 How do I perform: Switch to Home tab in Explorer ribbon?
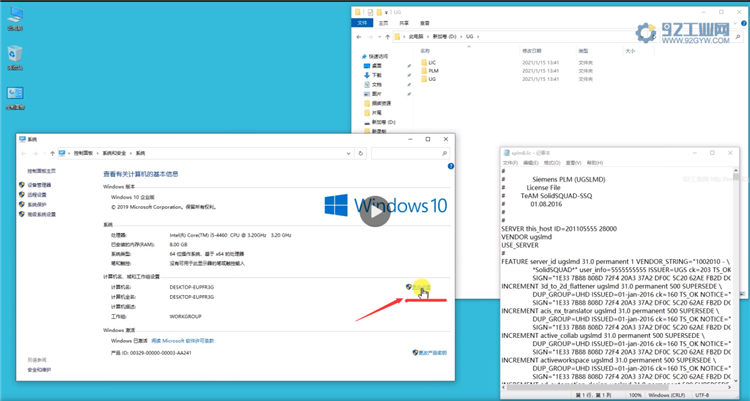point(383,23)
